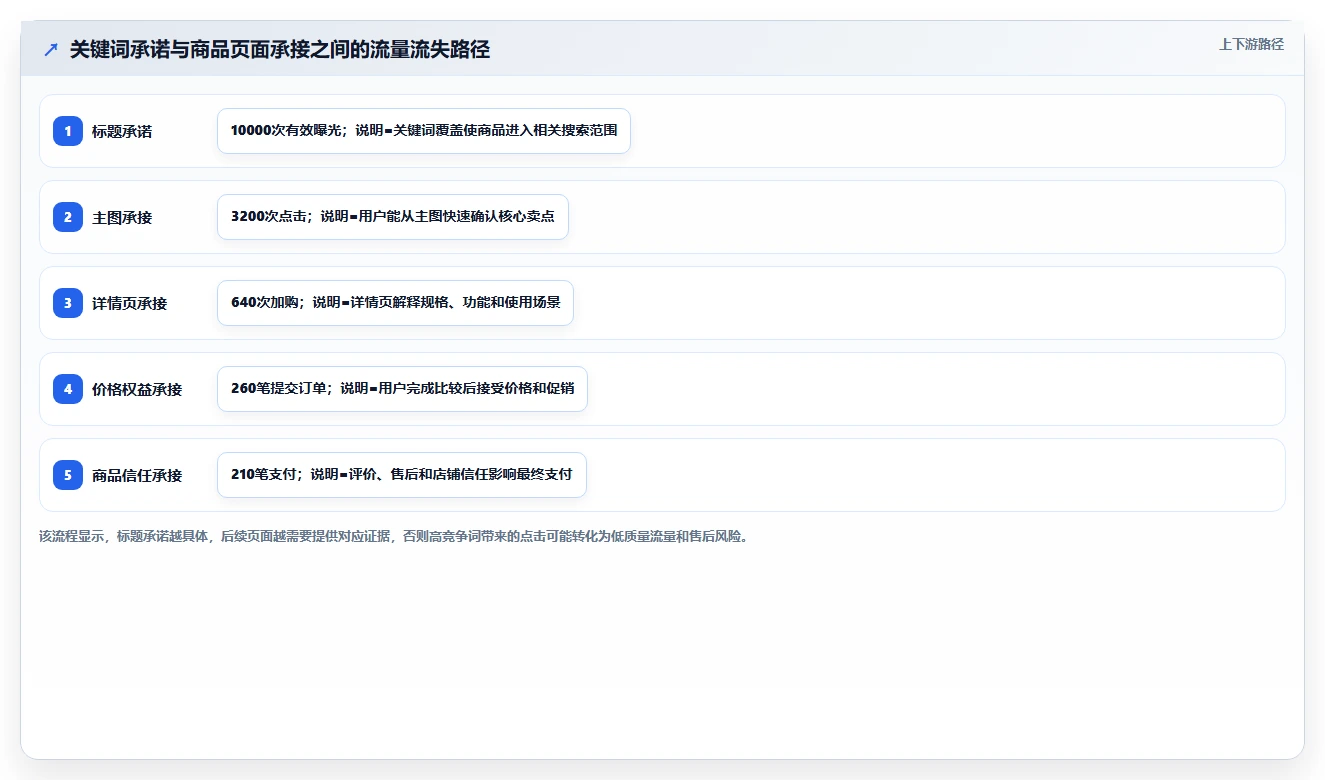Click the arrow icon beside the panel title
The width and height of the screenshot is (1325, 780).
pos(51,50)
